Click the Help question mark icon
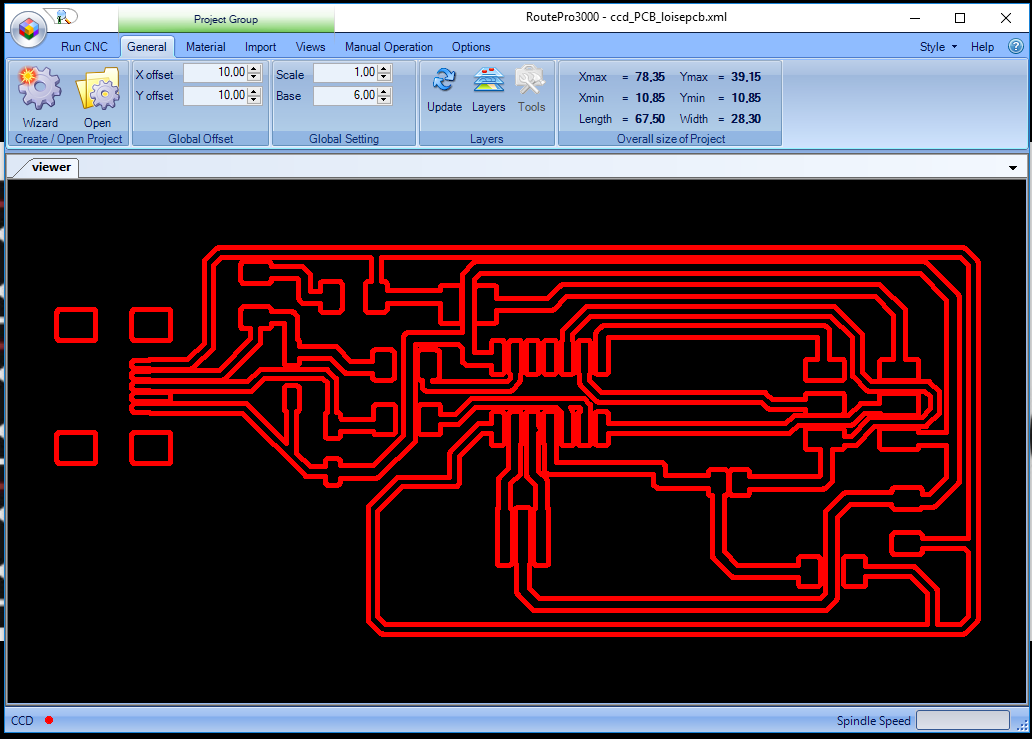The height and width of the screenshot is (739, 1032). pyautogui.click(x=1016, y=46)
